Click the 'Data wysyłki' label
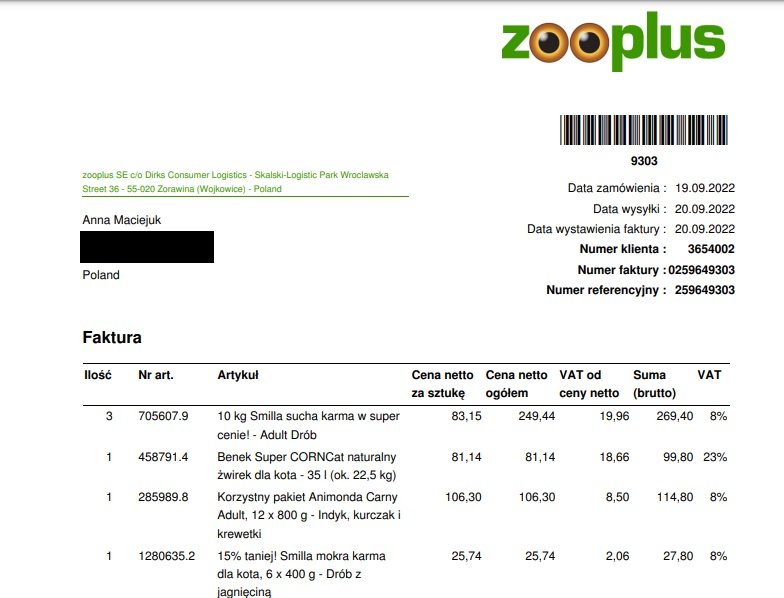The height and width of the screenshot is (598, 784). point(630,209)
